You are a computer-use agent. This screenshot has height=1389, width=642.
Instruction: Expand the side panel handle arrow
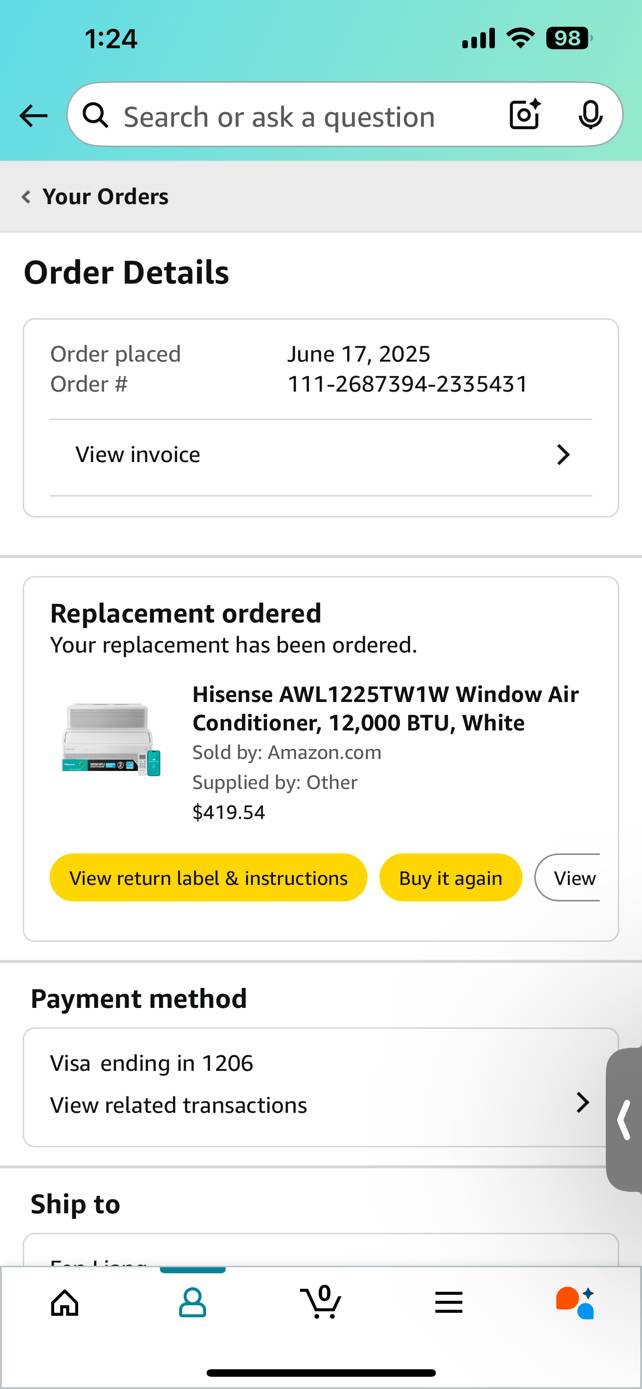click(624, 1119)
